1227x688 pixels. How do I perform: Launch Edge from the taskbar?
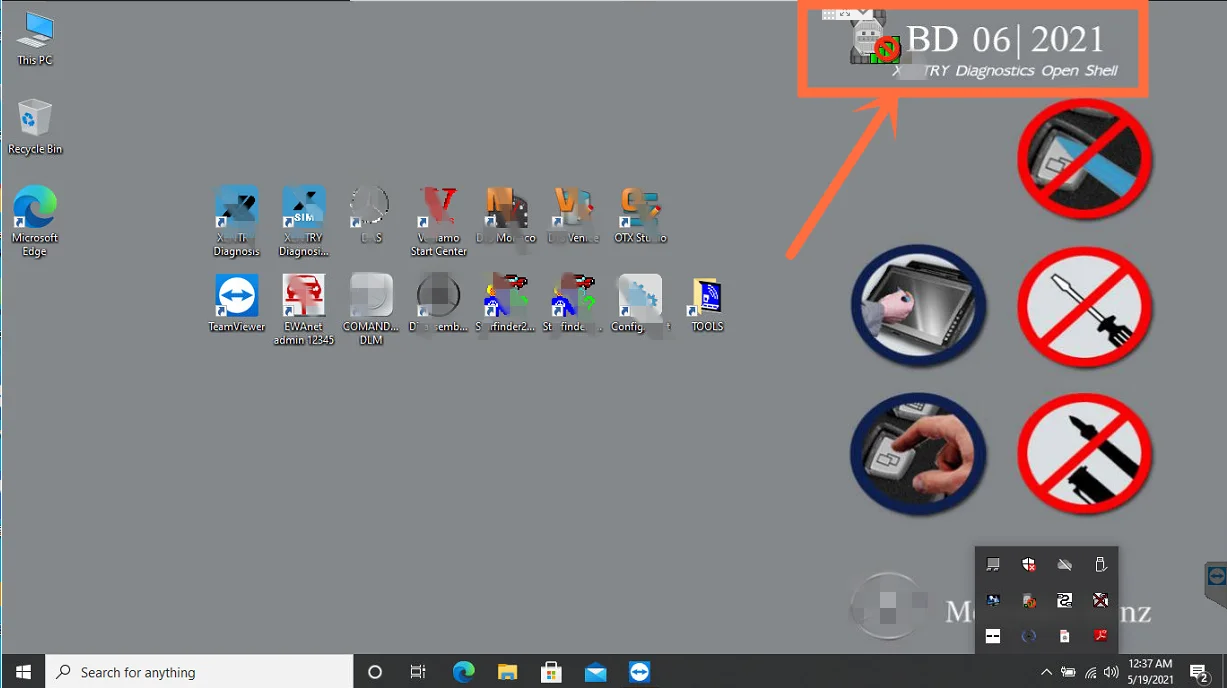pos(463,672)
